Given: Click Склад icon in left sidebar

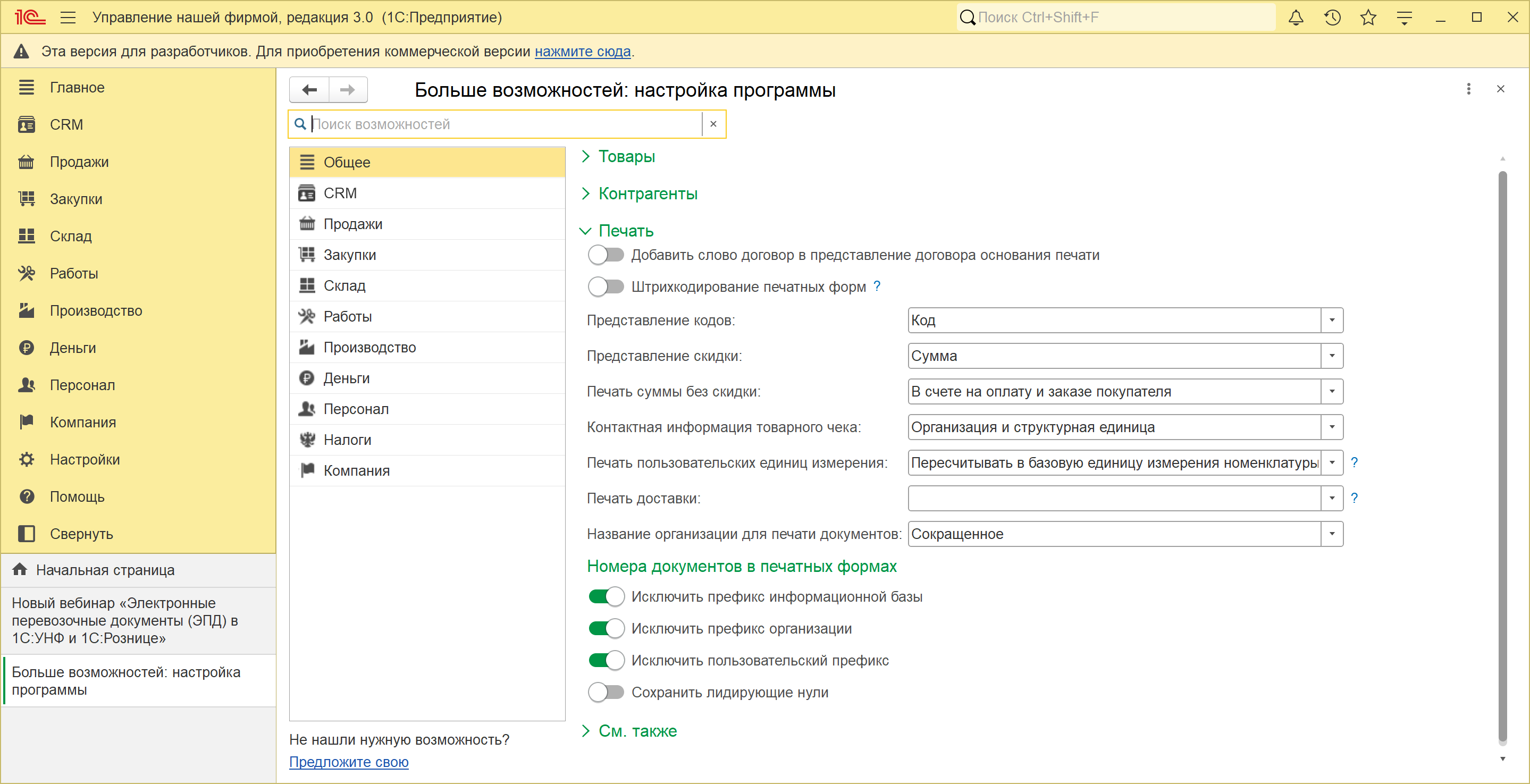Looking at the screenshot, I should (x=26, y=237).
